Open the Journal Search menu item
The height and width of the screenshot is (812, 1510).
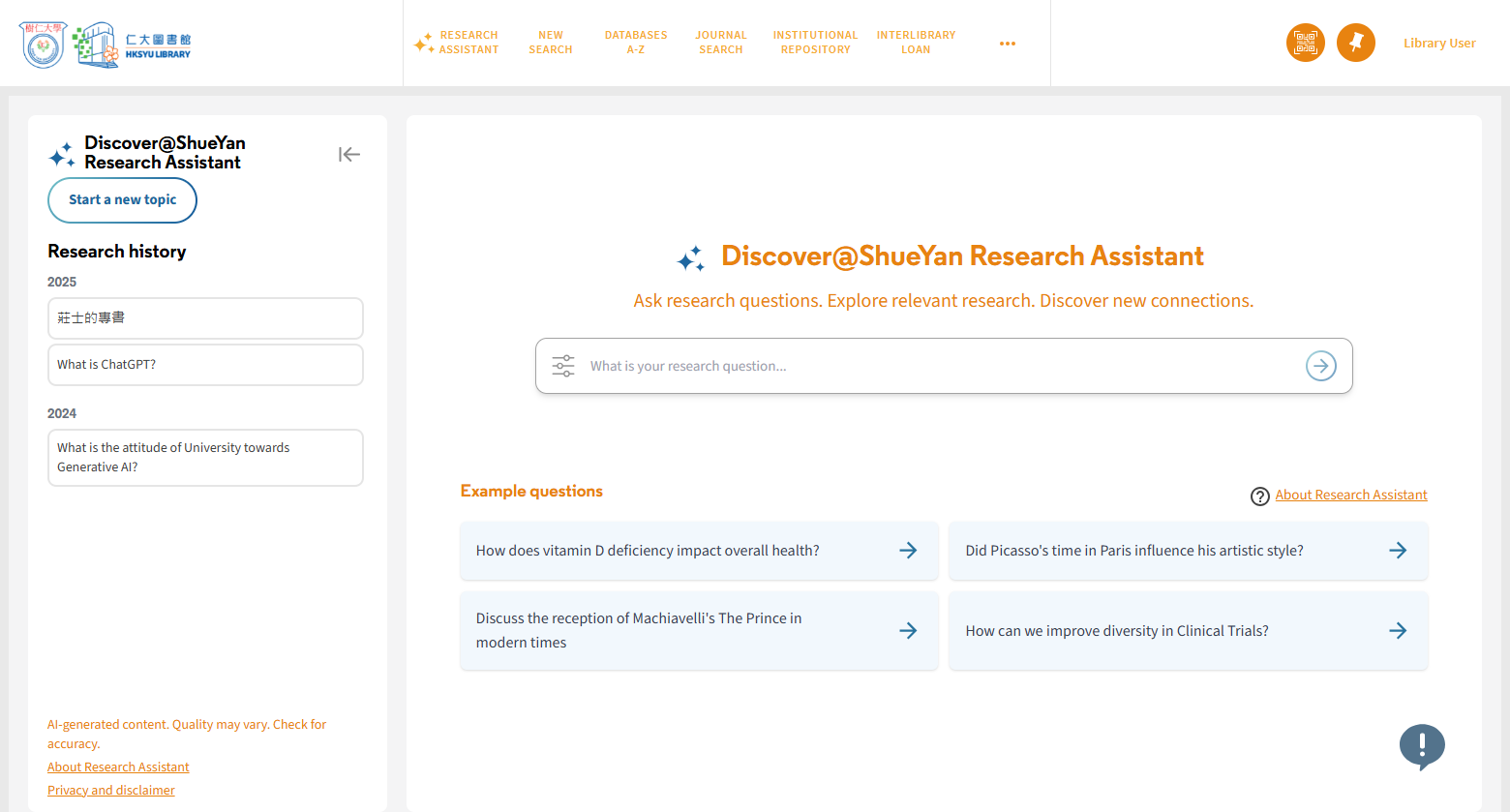tap(720, 43)
